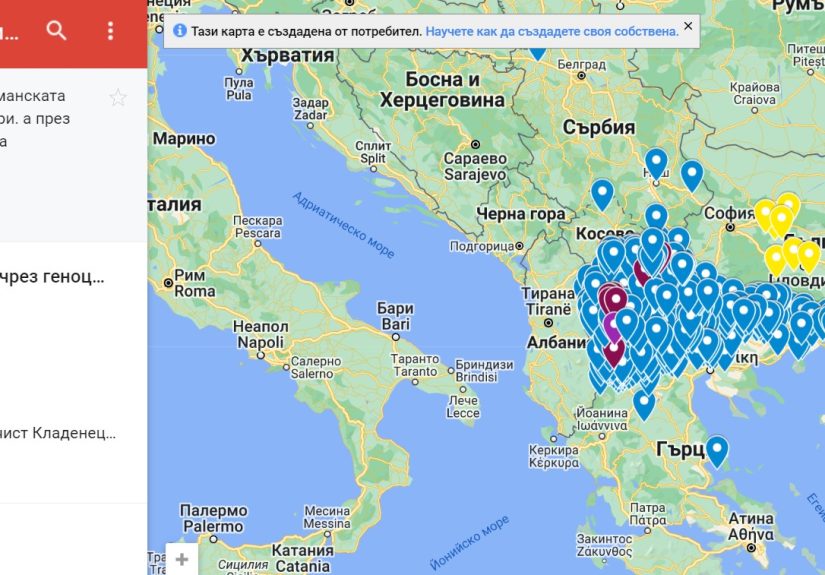Open the 'Научете как да създадете своя собствена' link
The width and height of the screenshot is (825, 575).
tap(552, 31)
